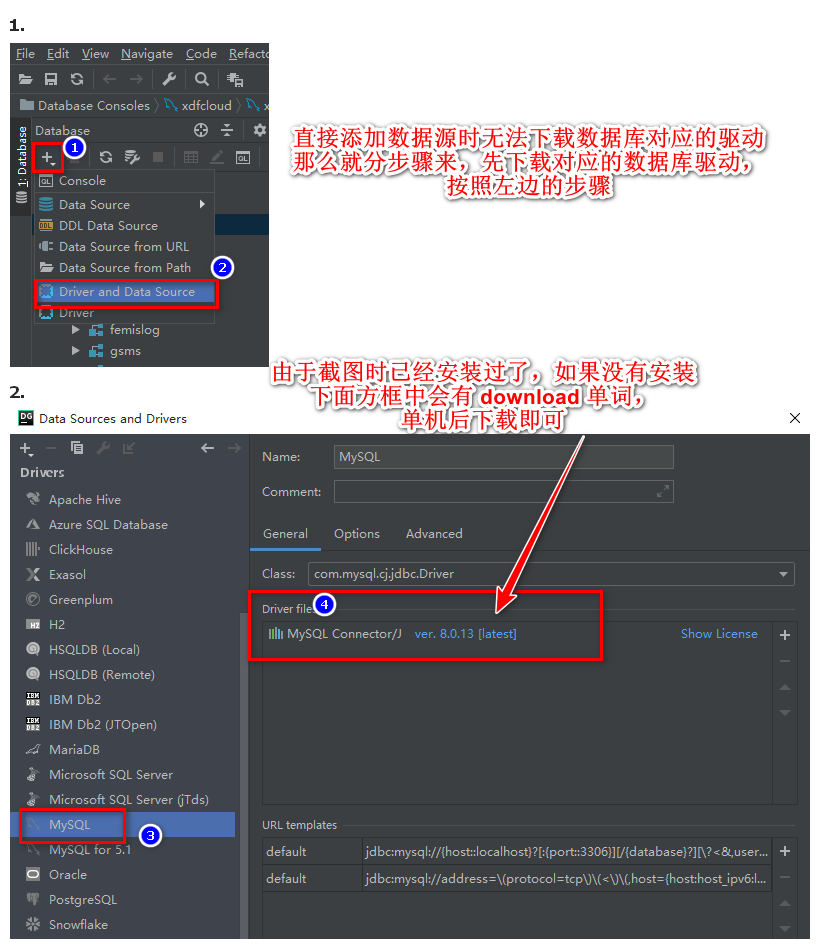Click the Duplicate icon in Drivers toolbar
Image resolution: width=820 pixels, height=949 pixels.
click(77, 448)
